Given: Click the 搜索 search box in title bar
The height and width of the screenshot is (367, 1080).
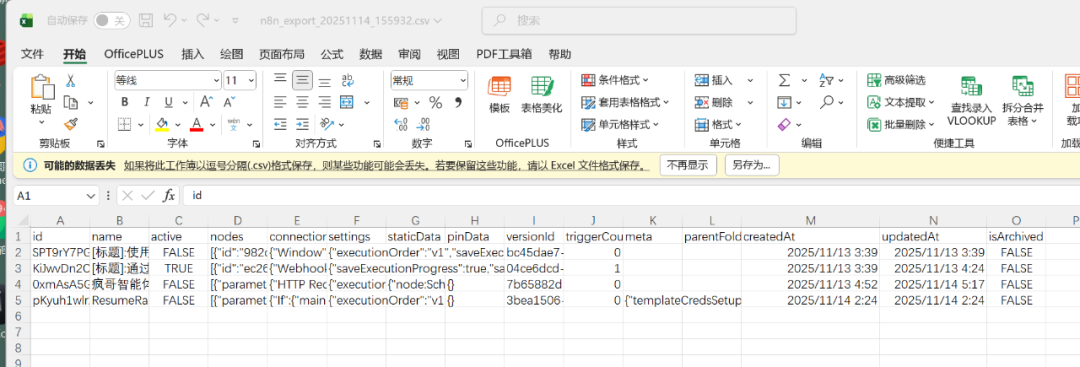Looking at the screenshot, I should point(639,21).
